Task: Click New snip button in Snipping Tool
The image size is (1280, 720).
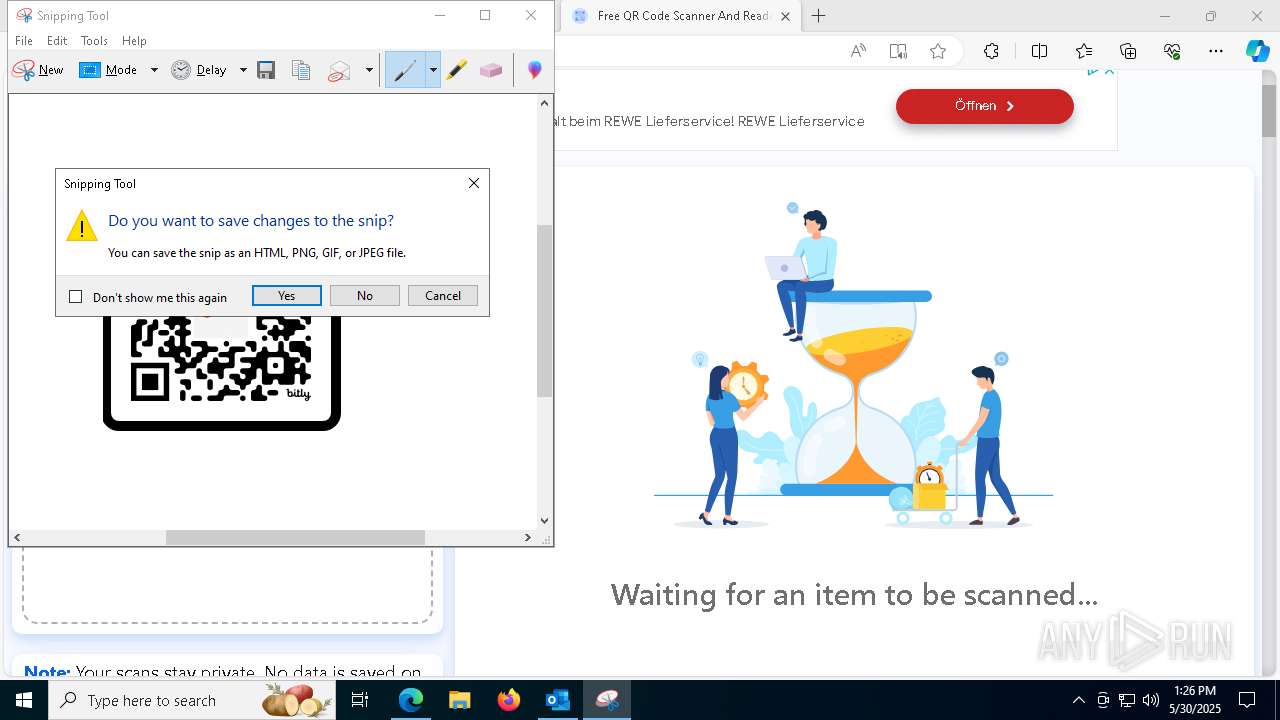Action: coord(38,70)
